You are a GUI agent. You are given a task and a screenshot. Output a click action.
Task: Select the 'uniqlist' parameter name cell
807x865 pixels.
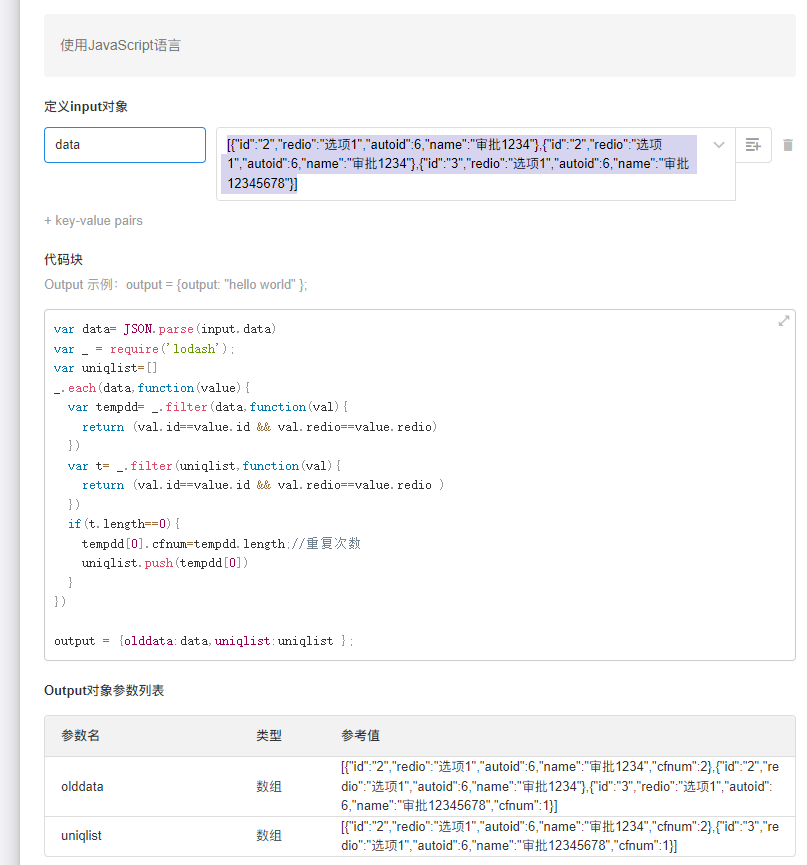tap(81, 836)
